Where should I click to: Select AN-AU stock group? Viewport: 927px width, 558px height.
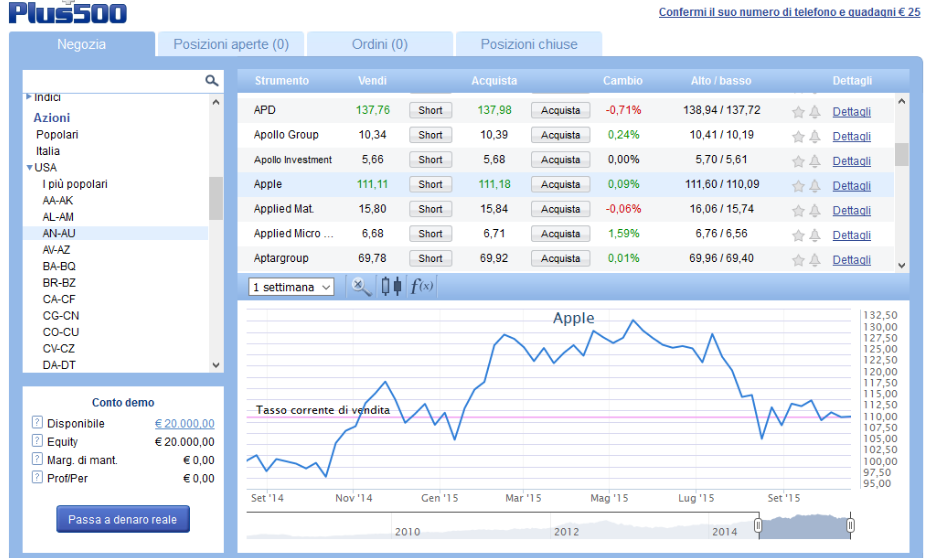[59, 233]
